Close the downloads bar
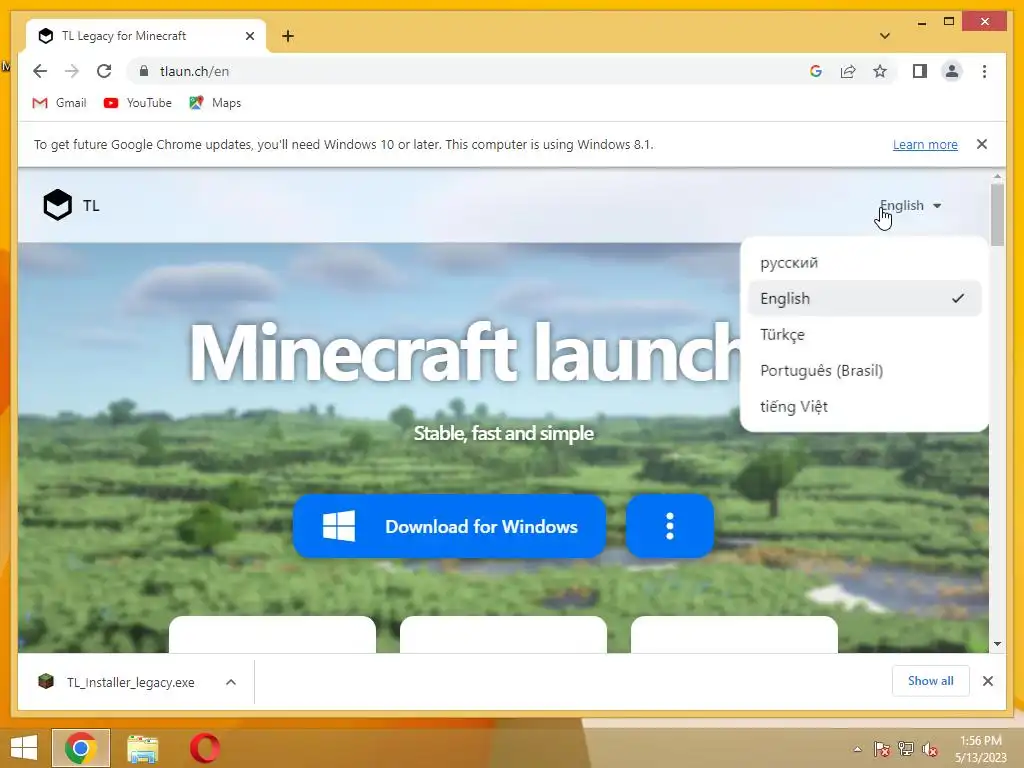 987,681
